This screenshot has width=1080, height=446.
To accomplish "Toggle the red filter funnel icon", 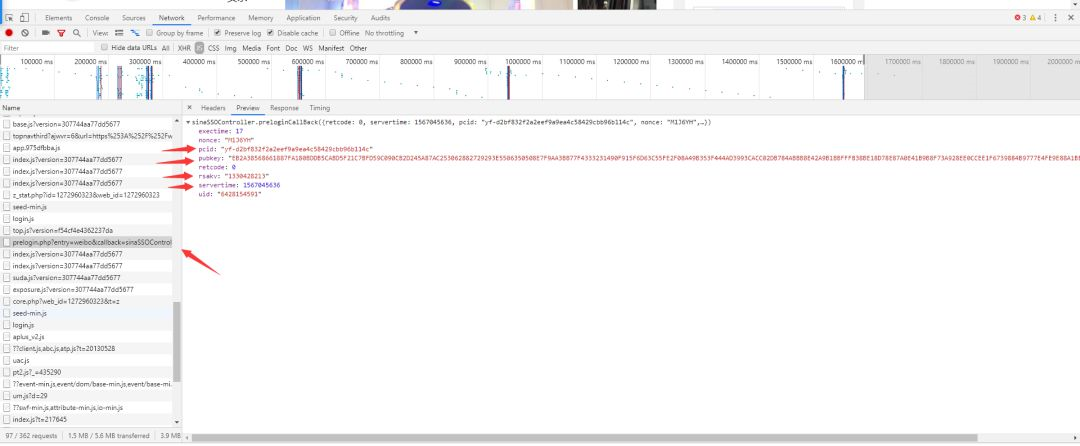I will [x=61, y=33].
